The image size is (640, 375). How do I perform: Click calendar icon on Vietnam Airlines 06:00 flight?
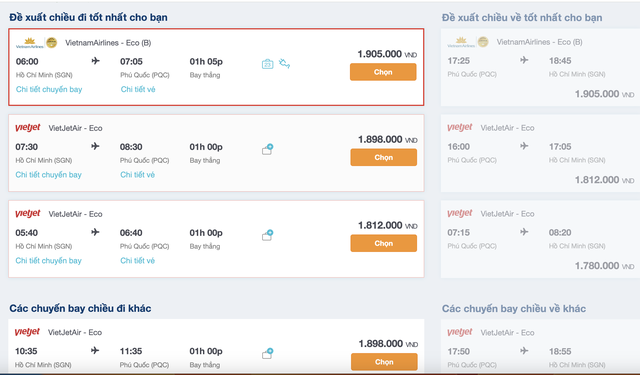point(267,64)
